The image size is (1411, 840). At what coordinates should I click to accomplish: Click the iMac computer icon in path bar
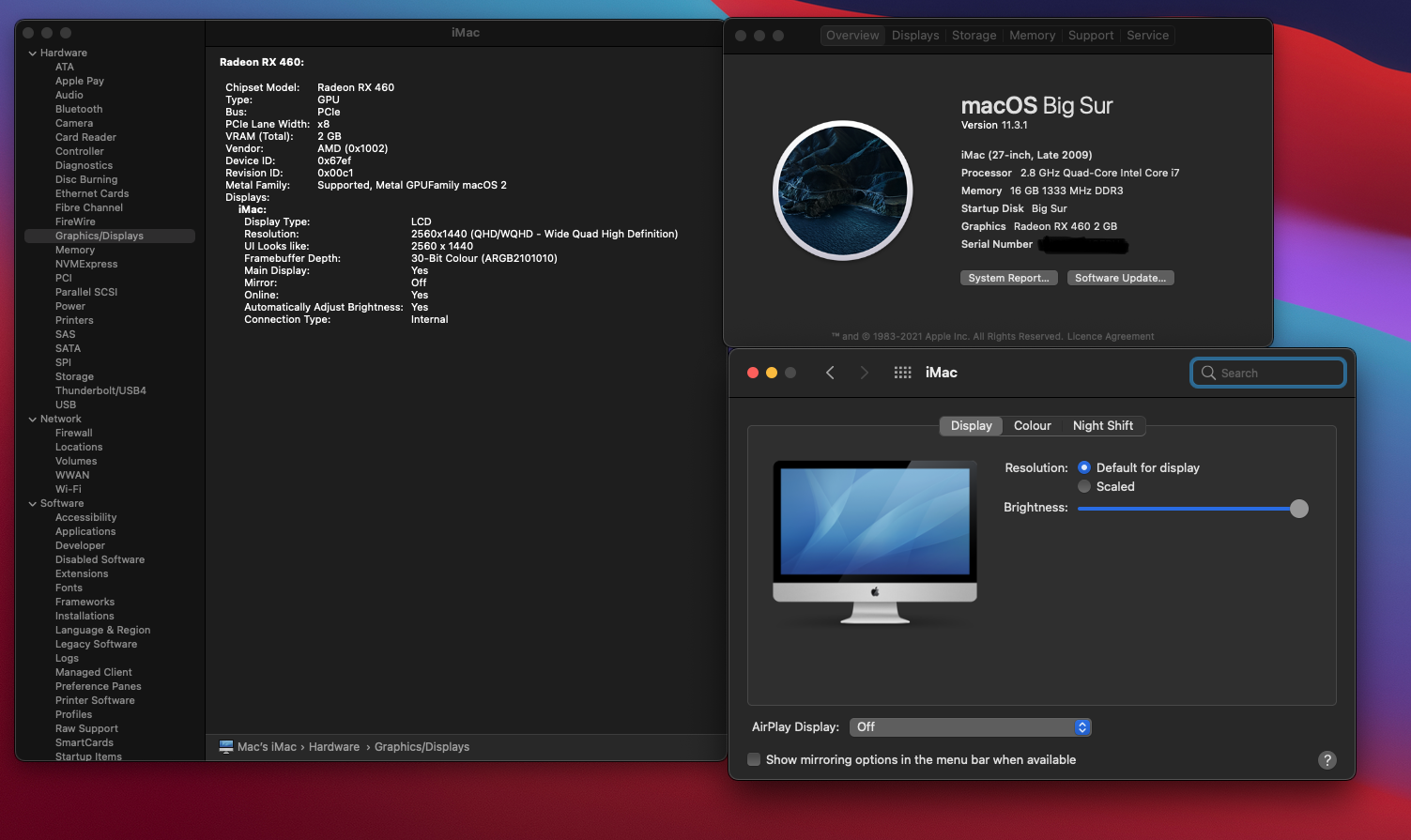[x=226, y=747]
